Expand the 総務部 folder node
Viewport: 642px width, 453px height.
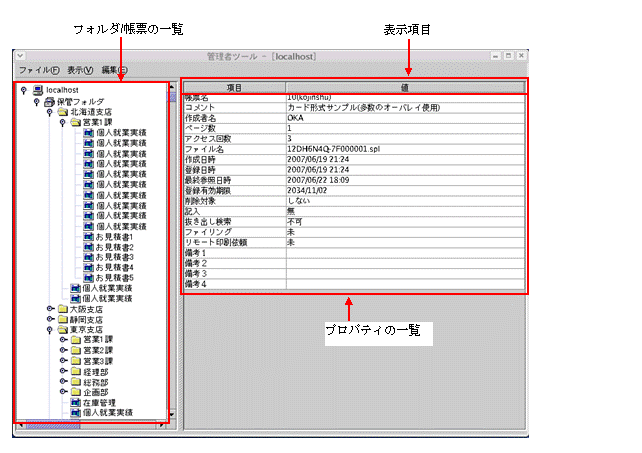click(x=63, y=381)
